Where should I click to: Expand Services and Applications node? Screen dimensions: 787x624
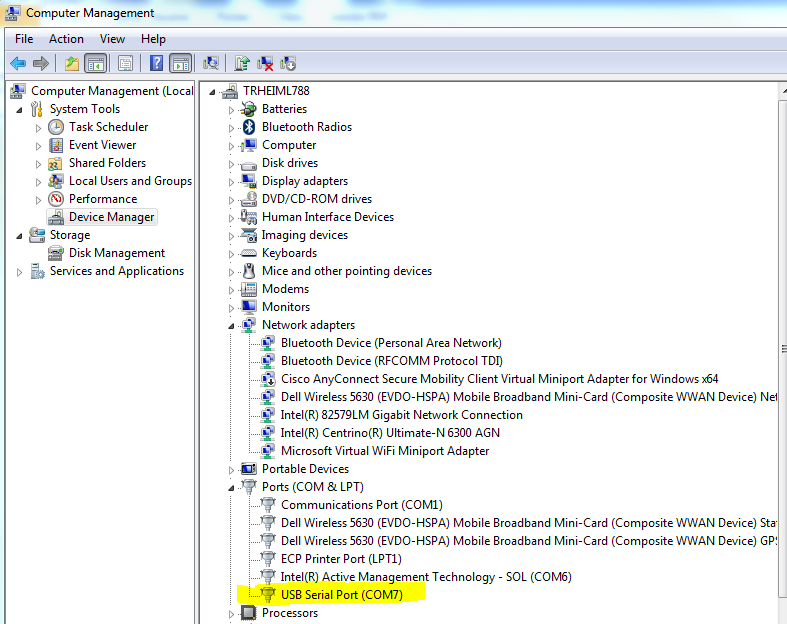coord(20,272)
